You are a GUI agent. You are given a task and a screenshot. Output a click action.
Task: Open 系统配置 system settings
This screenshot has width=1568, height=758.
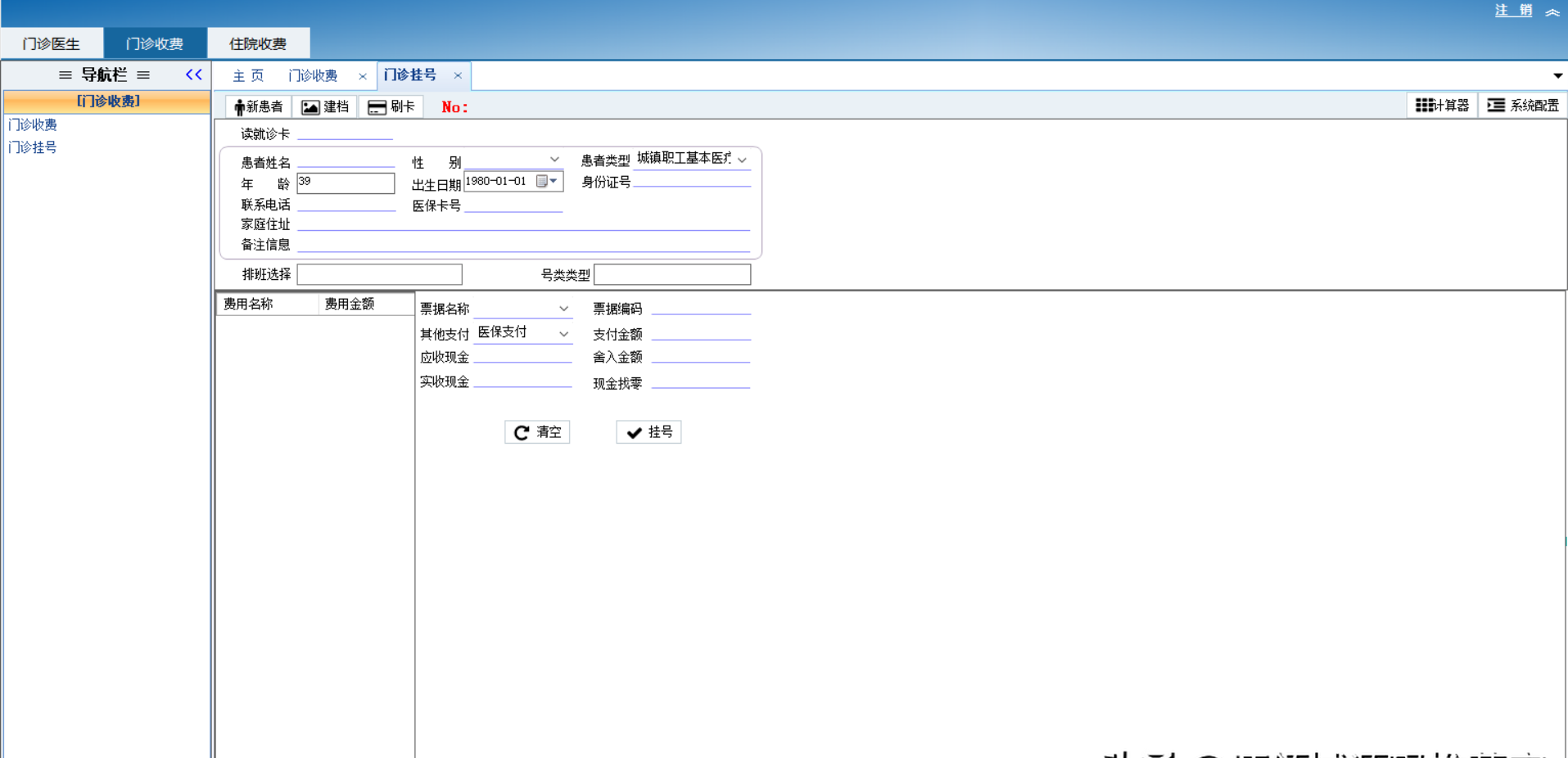coord(1522,106)
